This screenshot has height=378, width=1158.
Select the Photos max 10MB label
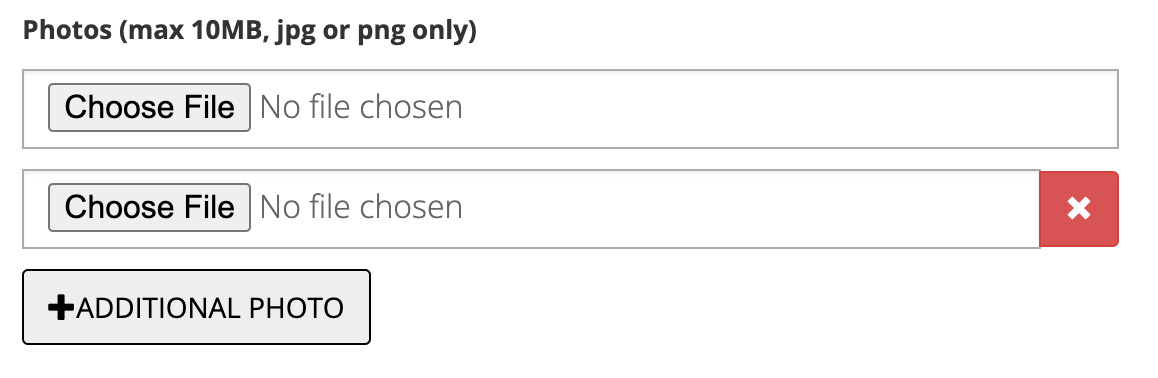coord(250,31)
